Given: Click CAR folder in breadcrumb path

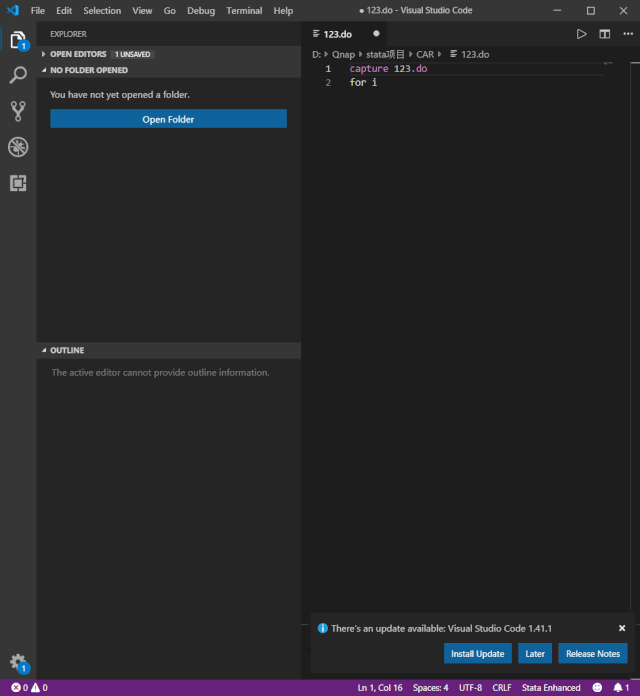Looking at the screenshot, I should click(425, 54).
